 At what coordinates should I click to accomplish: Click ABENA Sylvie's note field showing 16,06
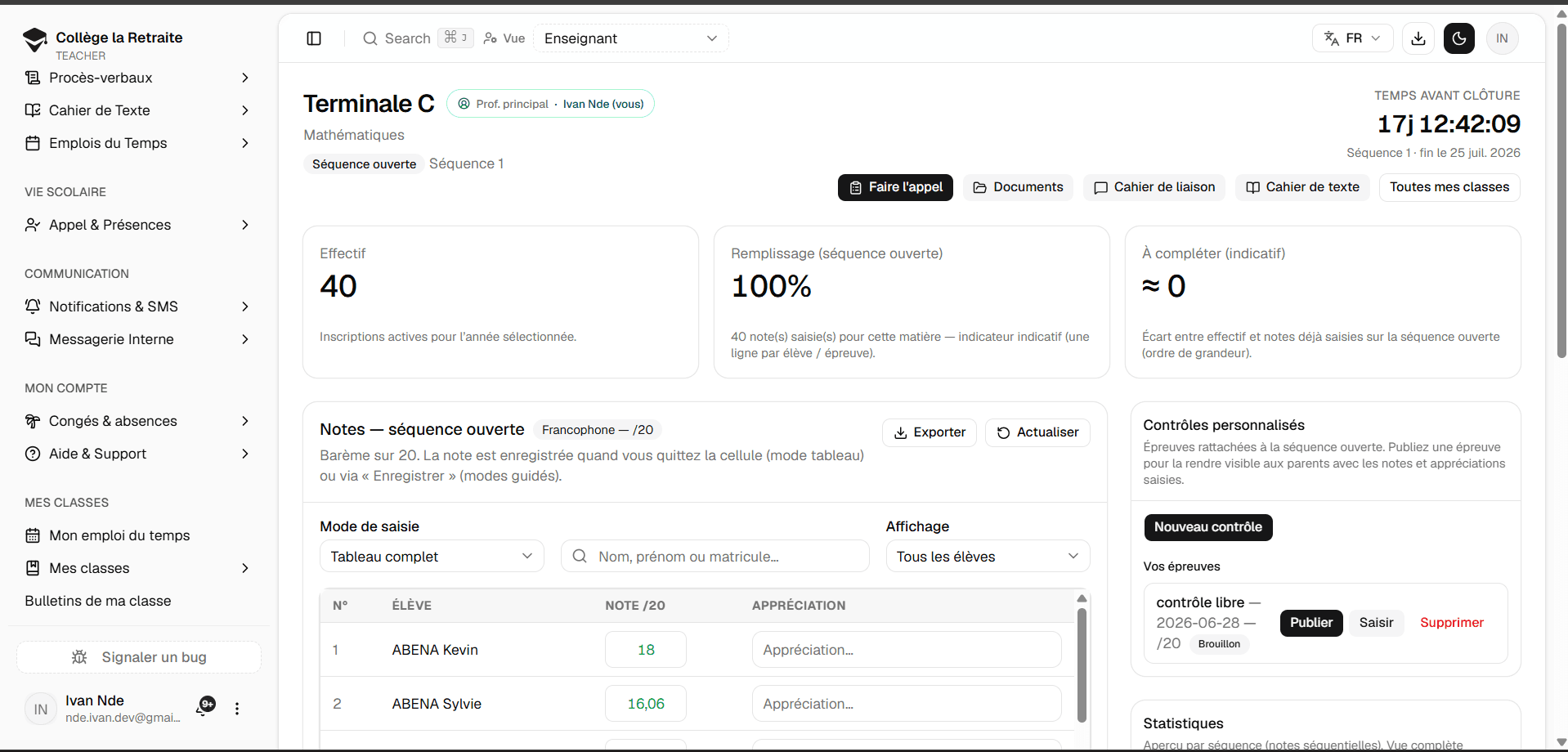click(x=646, y=704)
